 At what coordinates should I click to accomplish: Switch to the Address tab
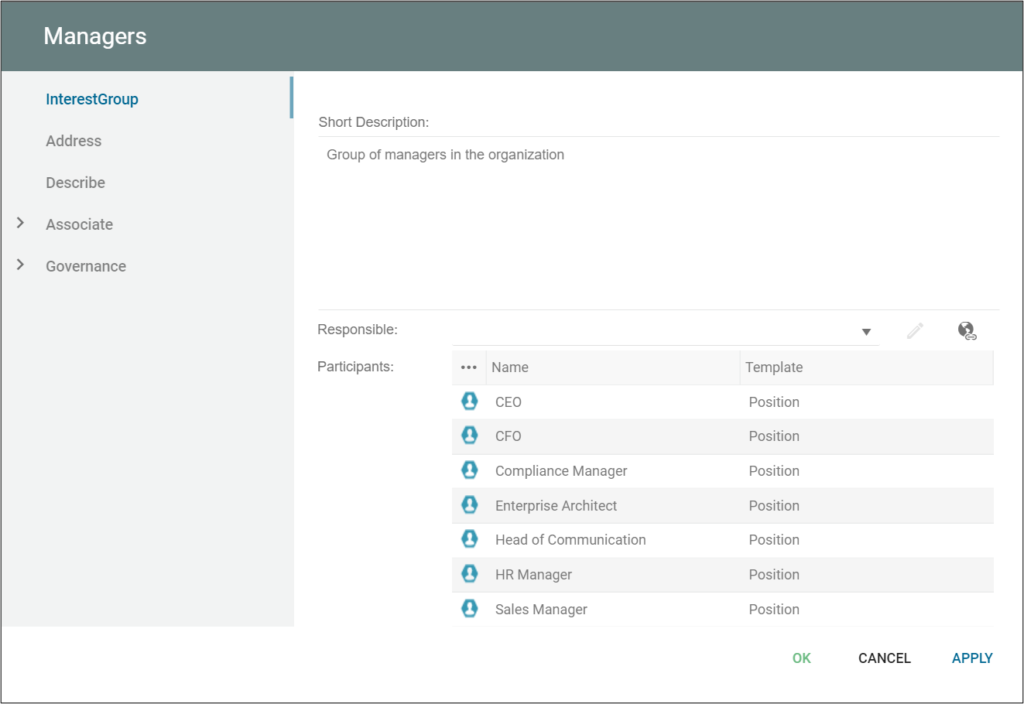click(74, 141)
